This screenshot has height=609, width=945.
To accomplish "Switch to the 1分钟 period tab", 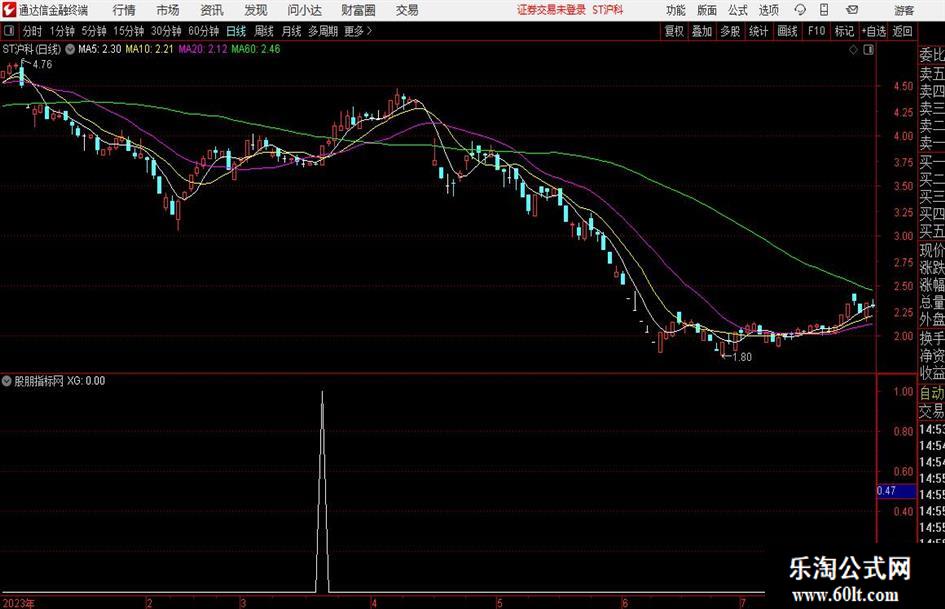I will (x=62, y=31).
